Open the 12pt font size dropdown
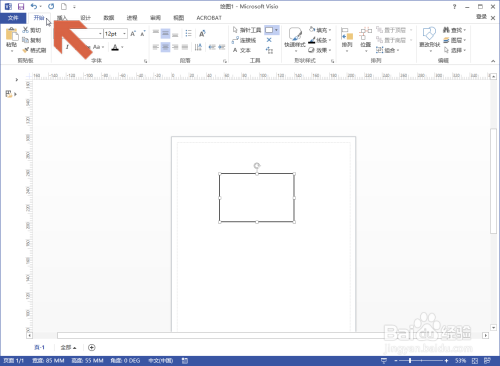Image resolution: width=500 pixels, height=366 pixels. point(124,34)
